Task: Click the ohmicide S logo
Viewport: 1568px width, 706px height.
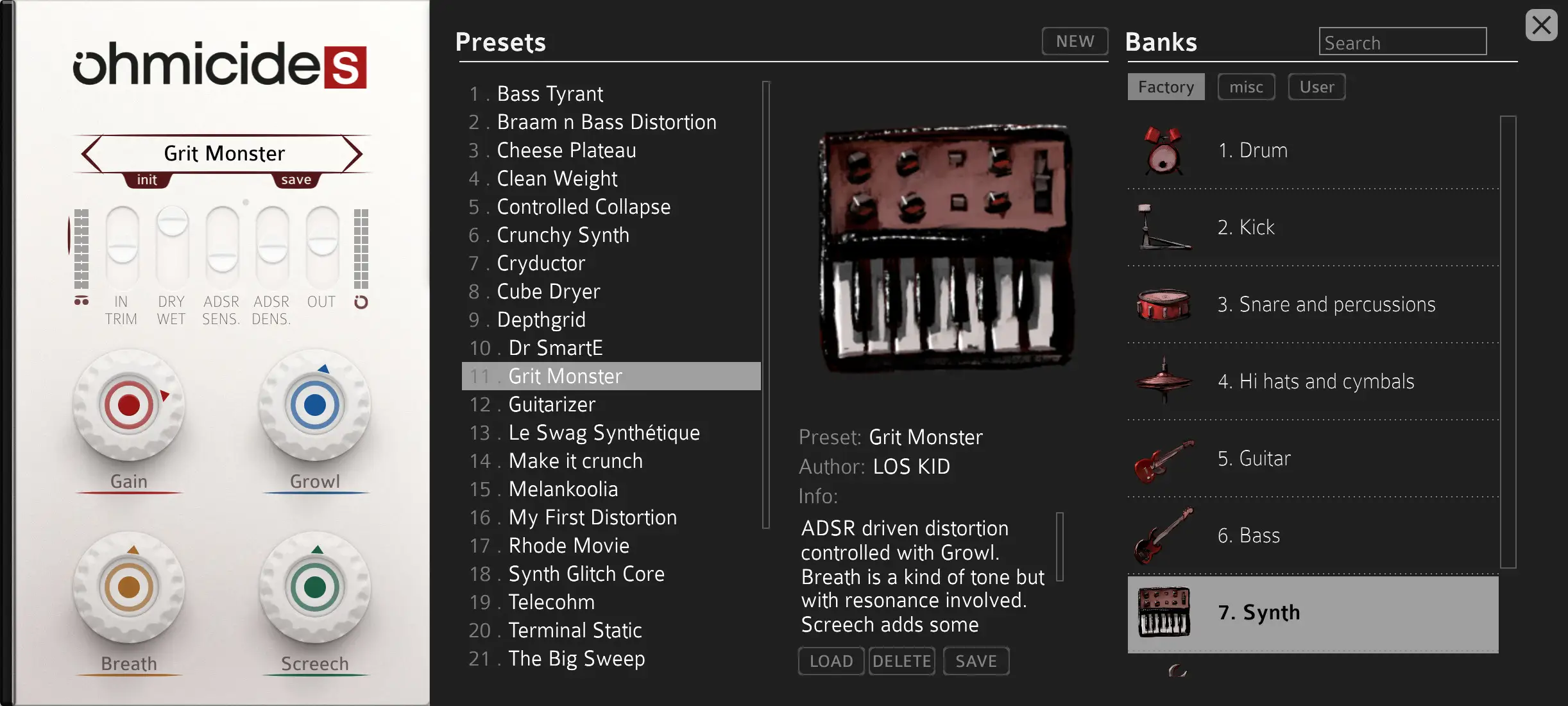Action: [219, 65]
